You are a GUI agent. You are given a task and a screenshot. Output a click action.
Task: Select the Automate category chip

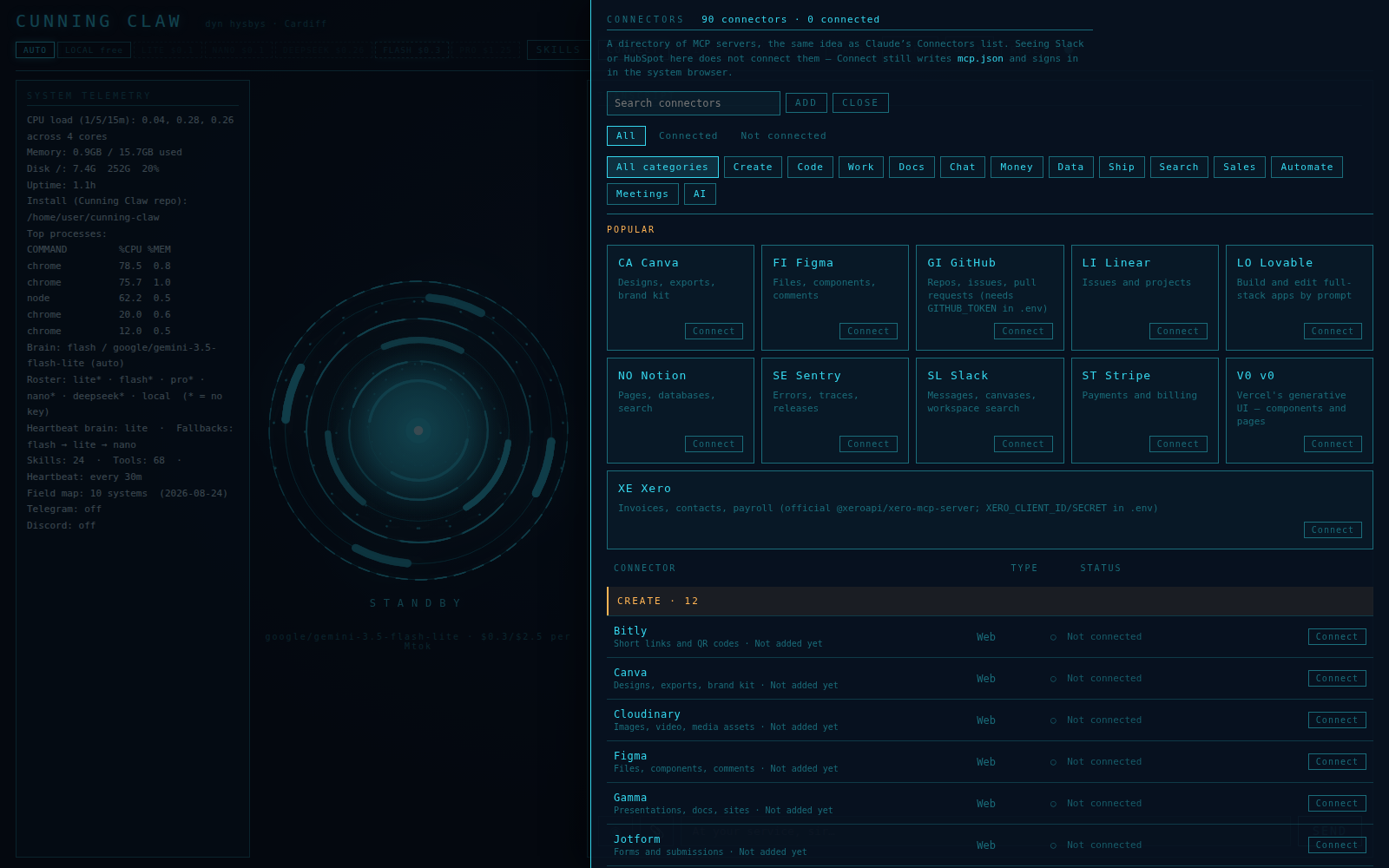click(1307, 168)
